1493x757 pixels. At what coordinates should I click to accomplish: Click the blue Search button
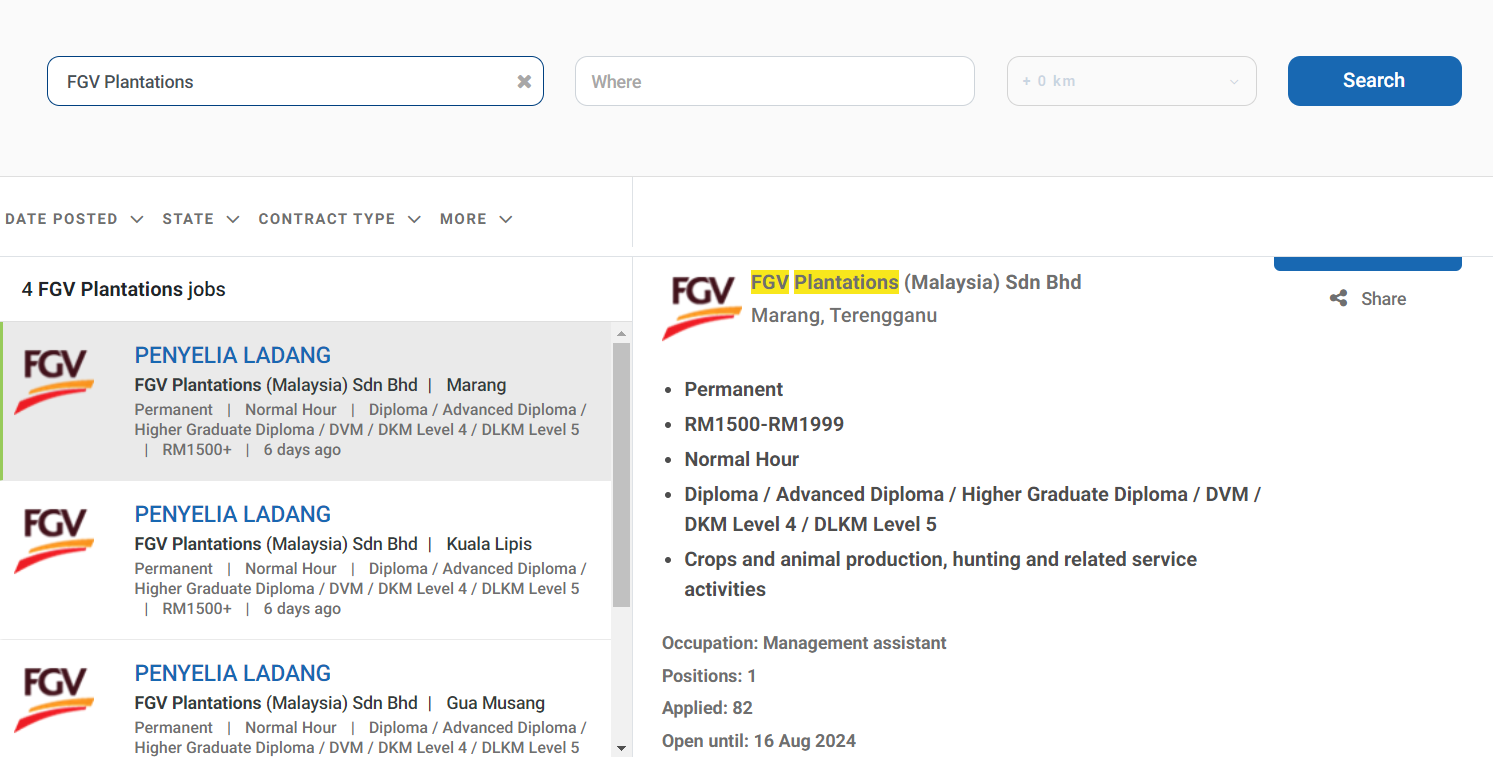pyautogui.click(x=1374, y=81)
